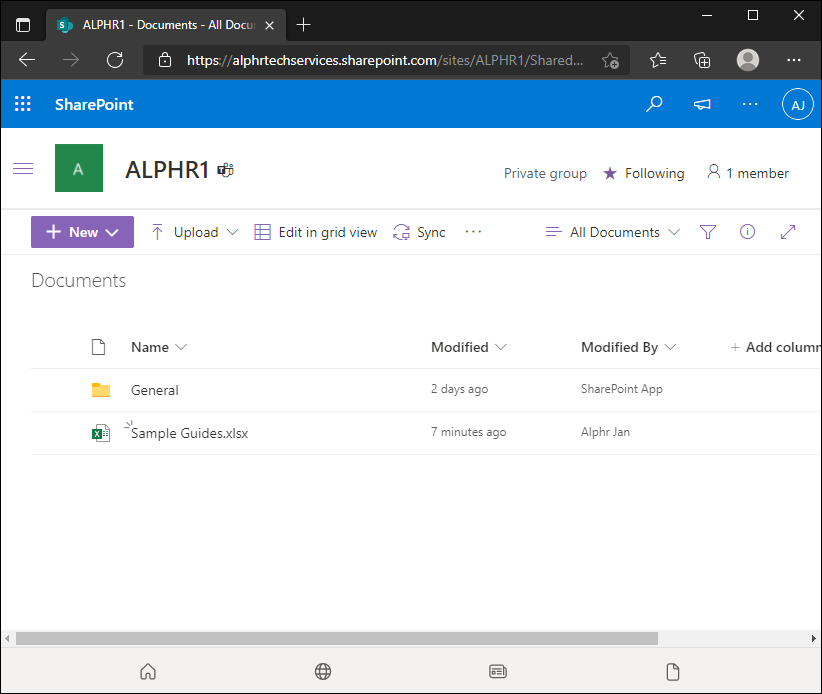Click the scrollbar left arrow
Image resolution: width=822 pixels, height=694 pixels.
pos(7,638)
